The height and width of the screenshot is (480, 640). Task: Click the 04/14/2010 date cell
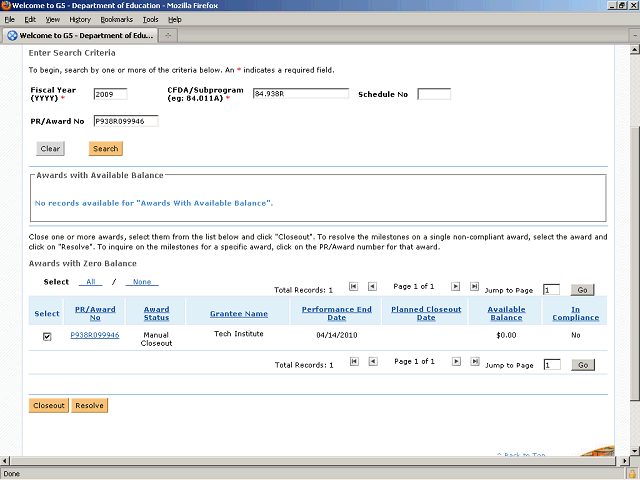pyautogui.click(x=337, y=335)
